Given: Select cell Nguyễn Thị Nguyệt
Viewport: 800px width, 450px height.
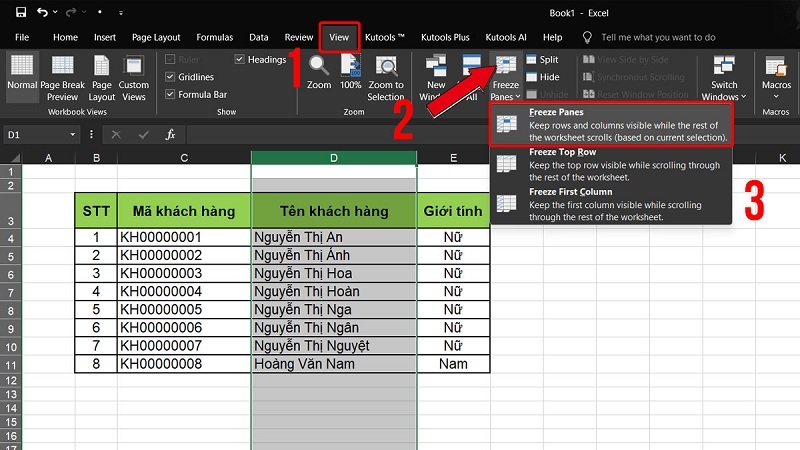Looking at the screenshot, I should pos(334,346).
